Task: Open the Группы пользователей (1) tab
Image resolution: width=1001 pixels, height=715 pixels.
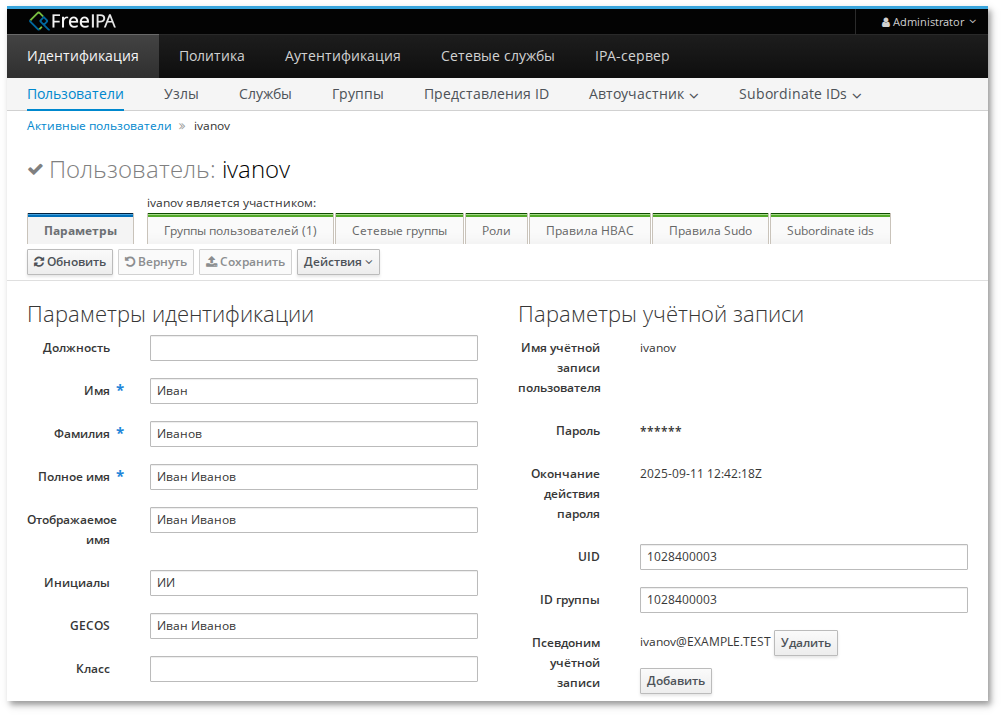Action: (x=240, y=231)
